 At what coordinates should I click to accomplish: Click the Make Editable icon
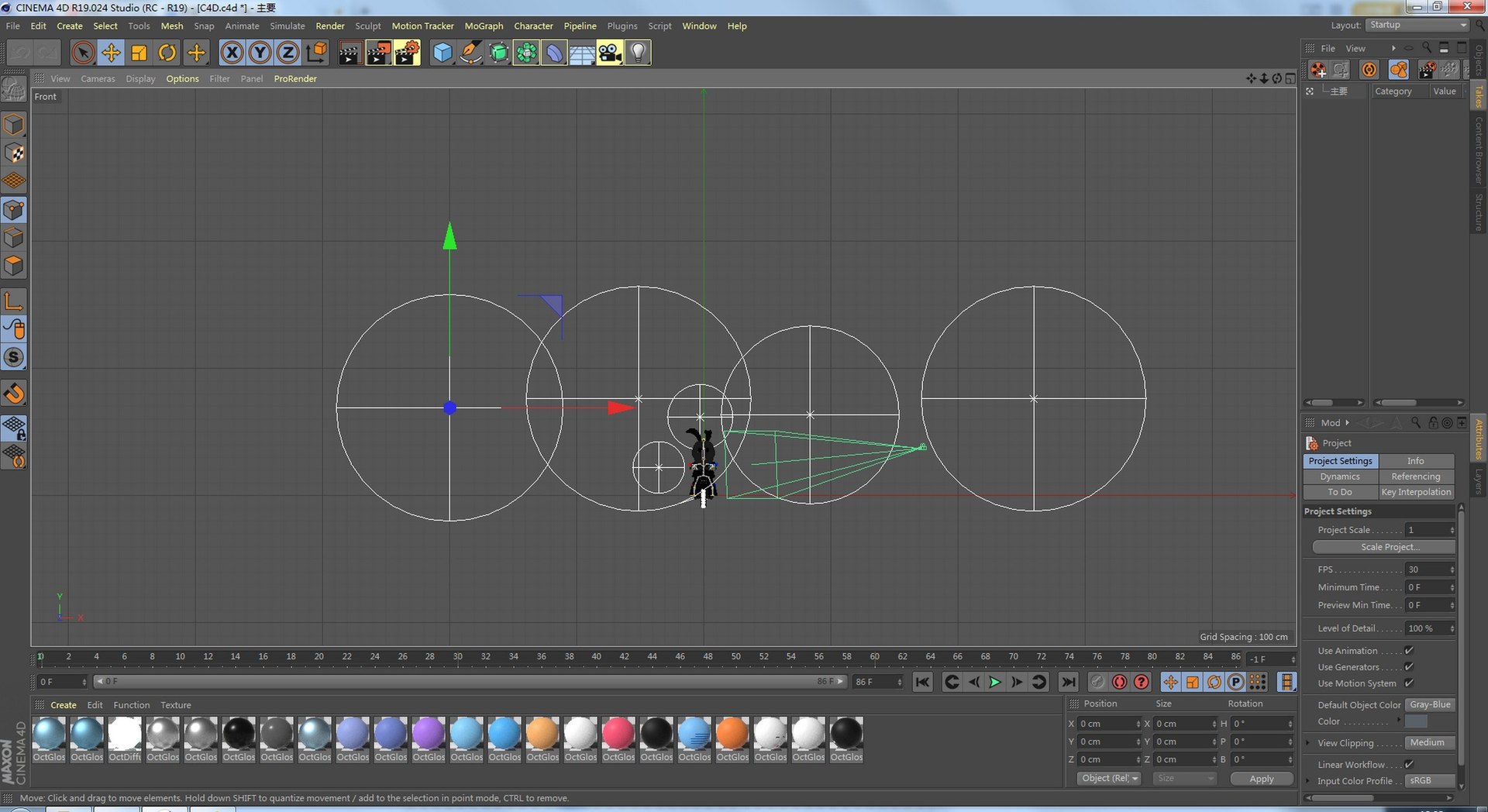coord(14,90)
